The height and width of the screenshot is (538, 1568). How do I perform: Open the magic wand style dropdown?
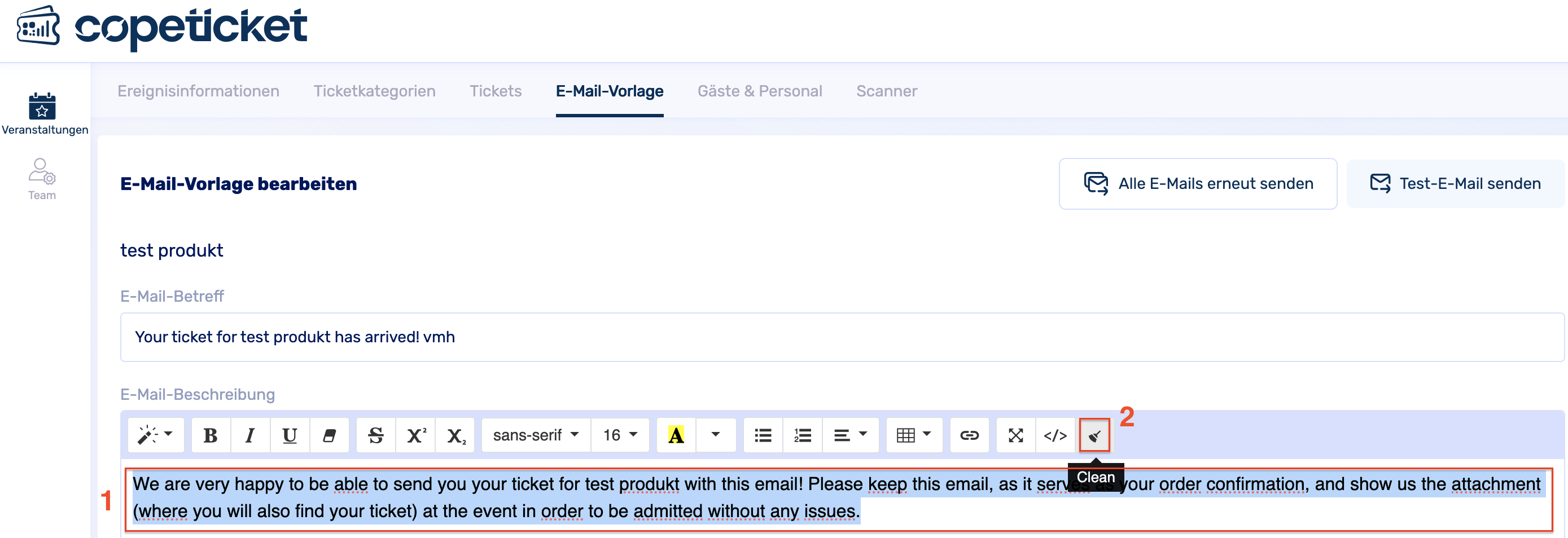click(x=155, y=435)
